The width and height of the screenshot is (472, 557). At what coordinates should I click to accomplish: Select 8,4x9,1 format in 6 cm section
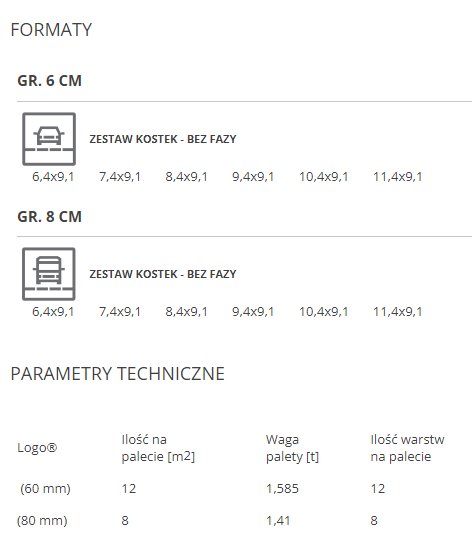186,177
